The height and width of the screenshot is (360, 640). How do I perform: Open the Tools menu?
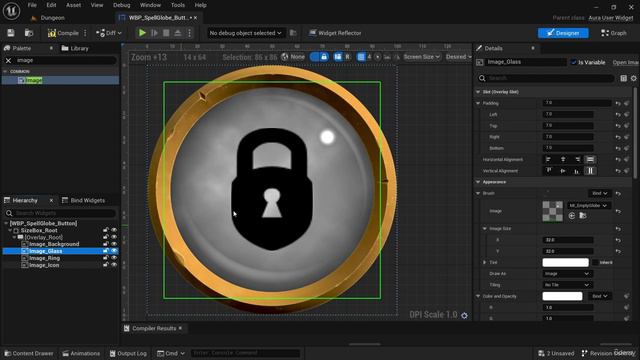pyautogui.click(x=178, y=5)
